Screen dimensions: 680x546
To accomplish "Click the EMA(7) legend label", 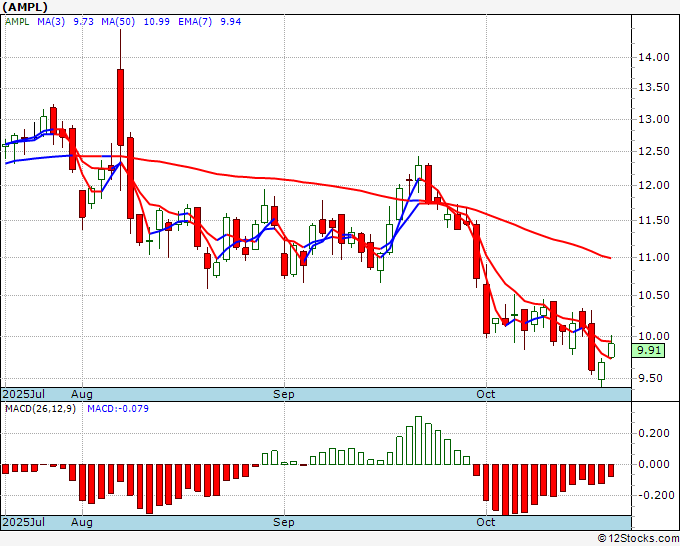I will coord(195,22).
